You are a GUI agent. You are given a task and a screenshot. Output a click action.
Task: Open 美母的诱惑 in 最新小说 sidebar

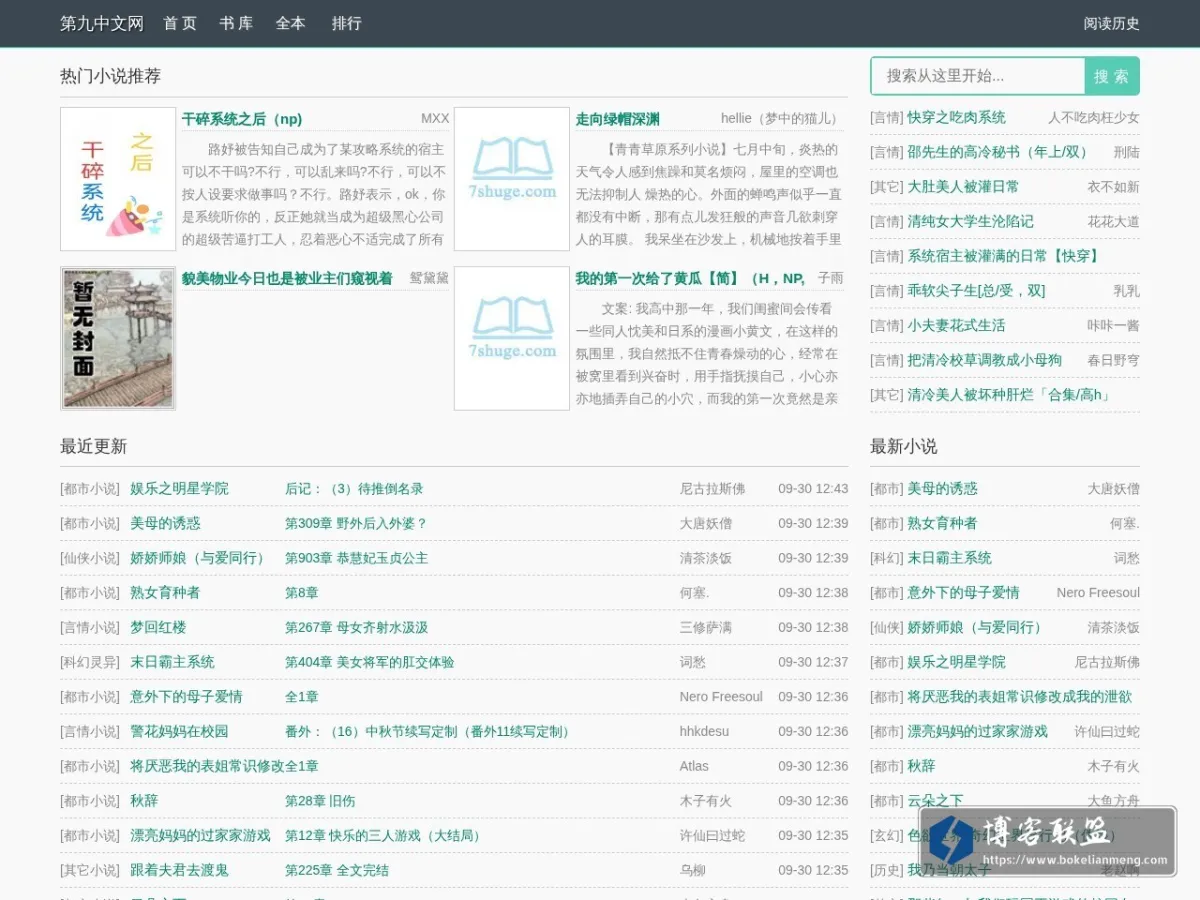[942, 489]
